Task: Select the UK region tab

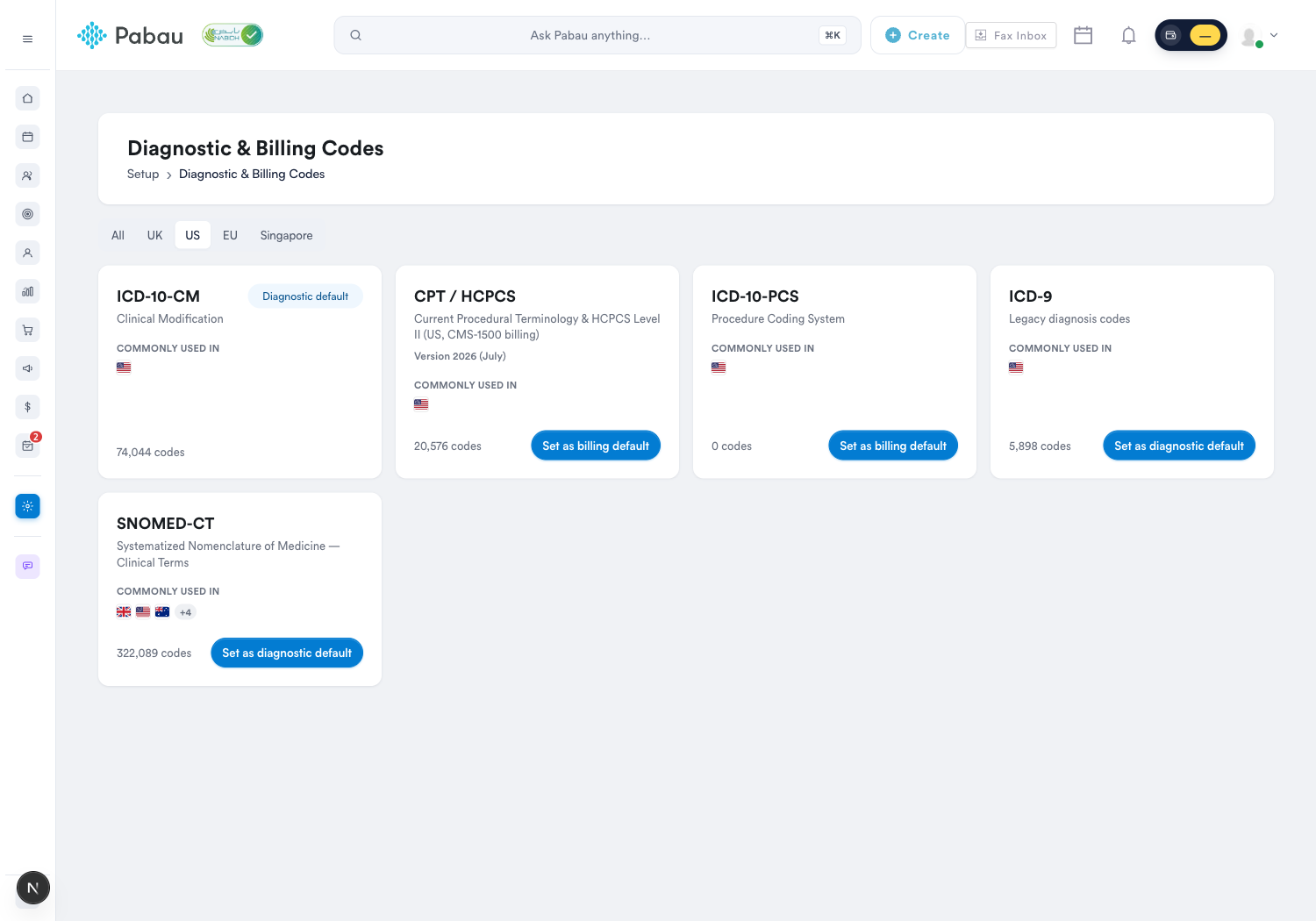Action: (154, 235)
